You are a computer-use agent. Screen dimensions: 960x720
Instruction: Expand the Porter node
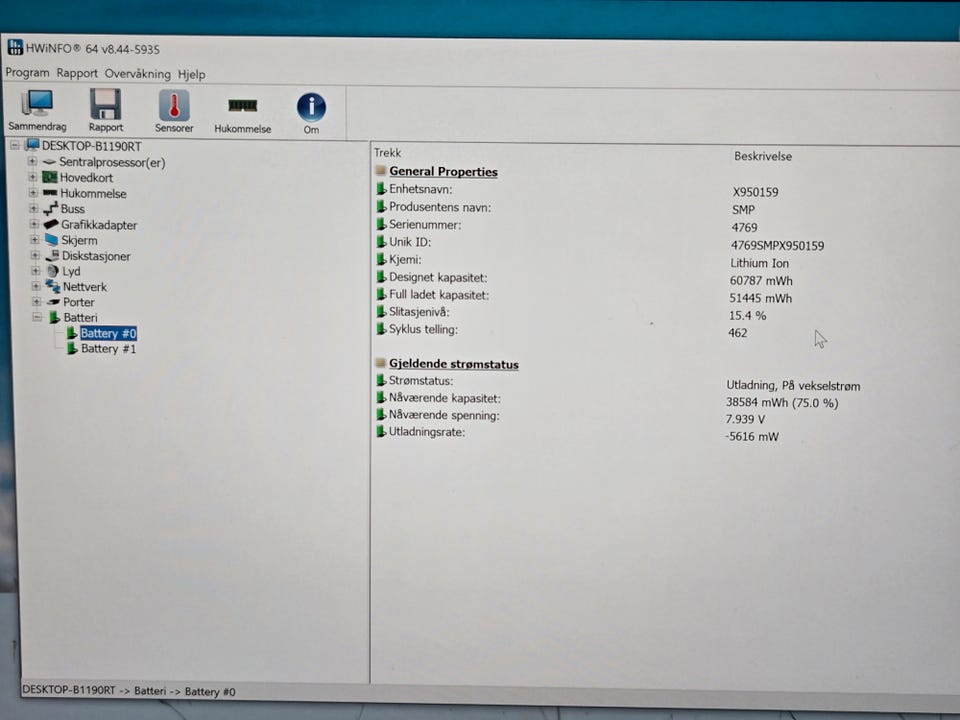point(36,301)
